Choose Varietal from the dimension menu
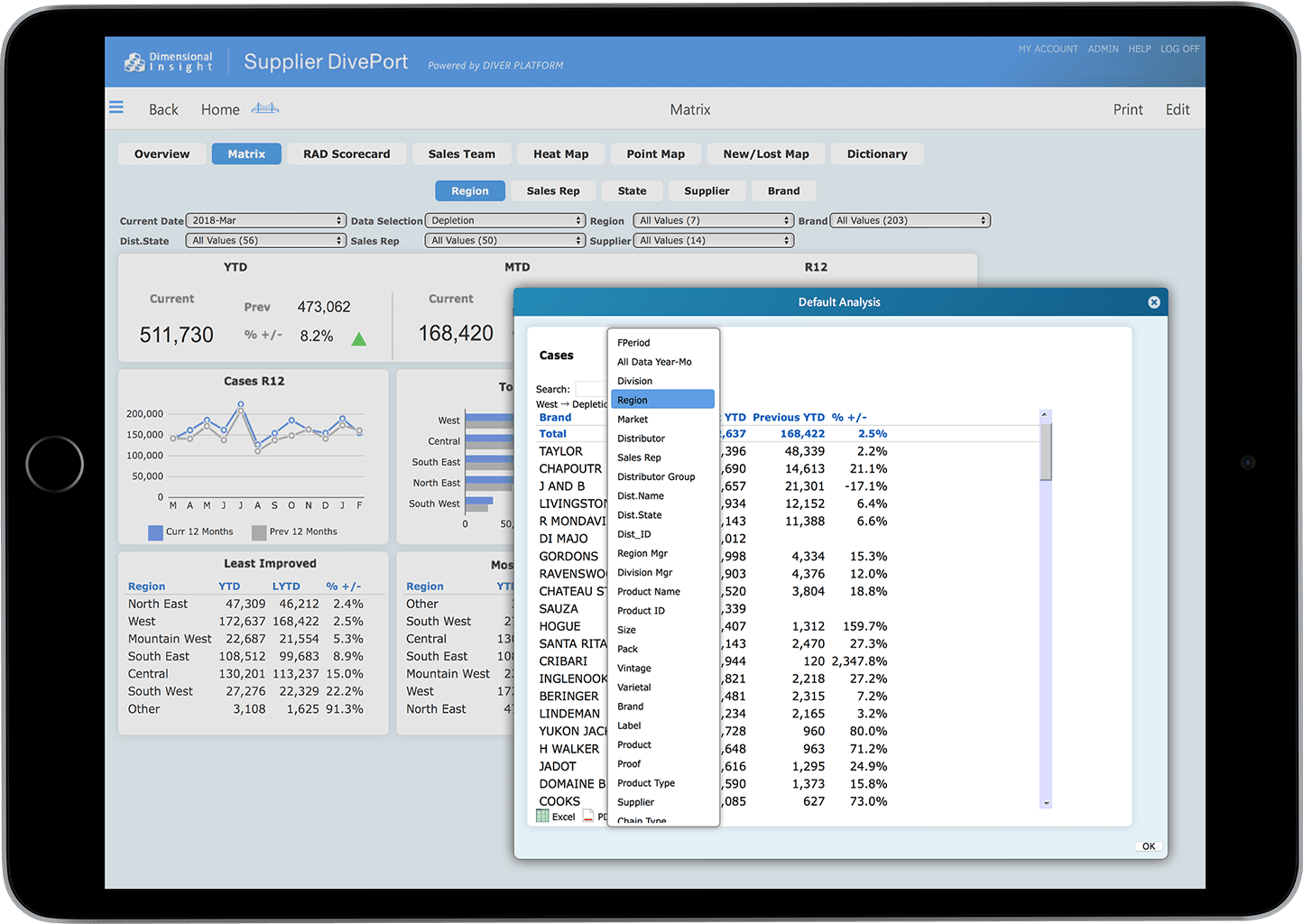This screenshot has width=1303, height=924. pos(663,688)
